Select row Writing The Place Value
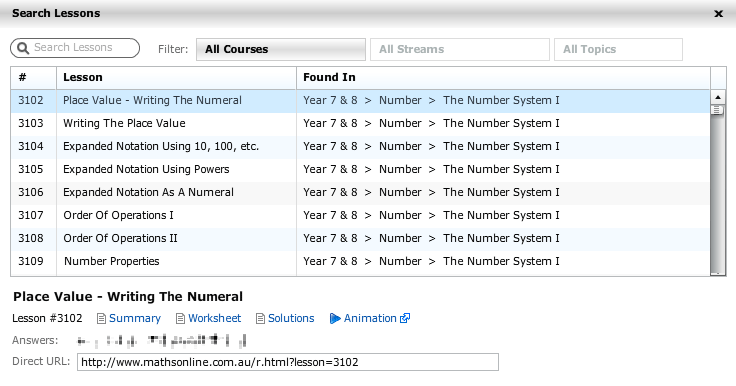The height and width of the screenshot is (386, 736). (x=360, y=124)
